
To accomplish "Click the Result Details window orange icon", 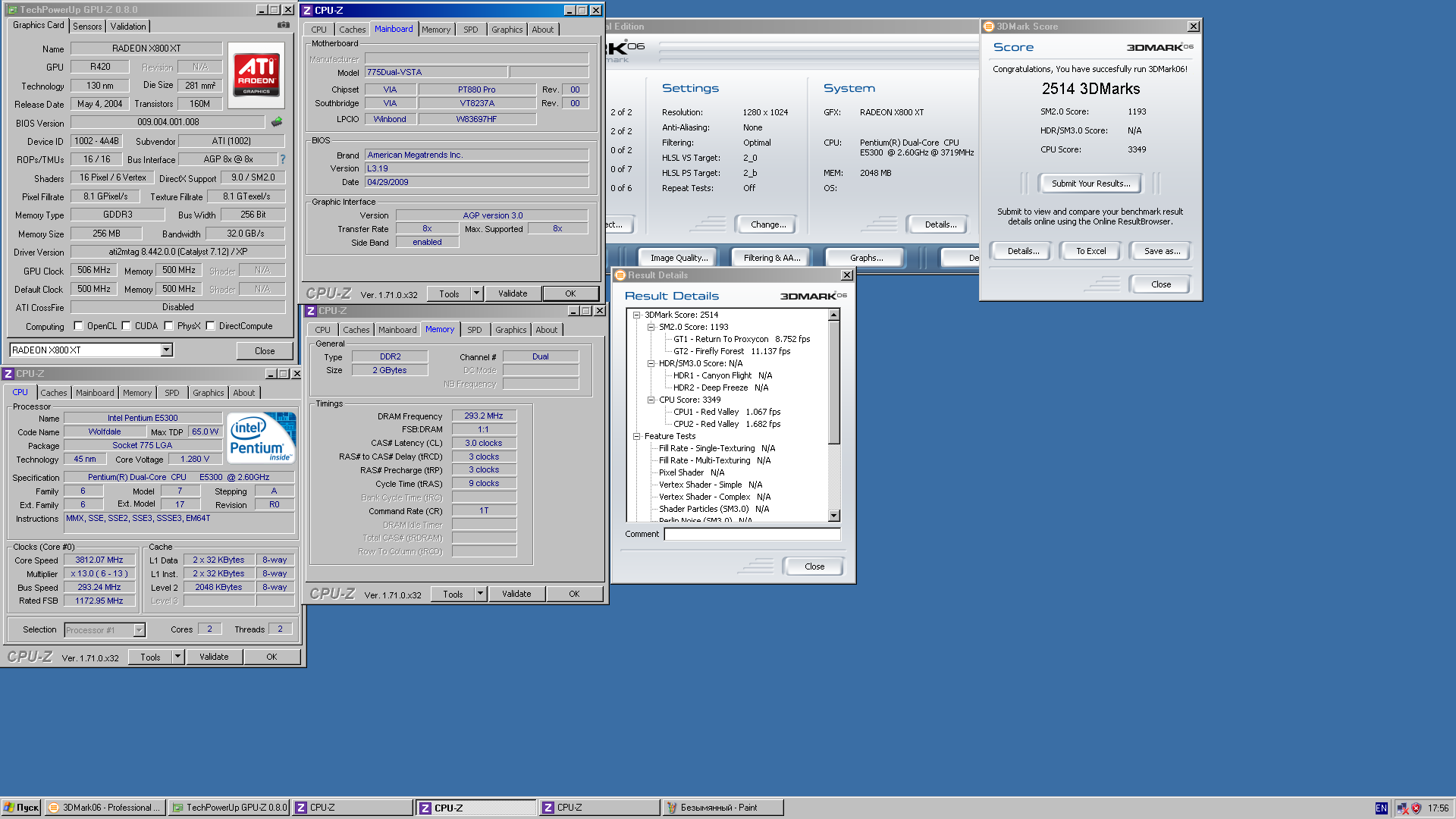I will pos(620,275).
